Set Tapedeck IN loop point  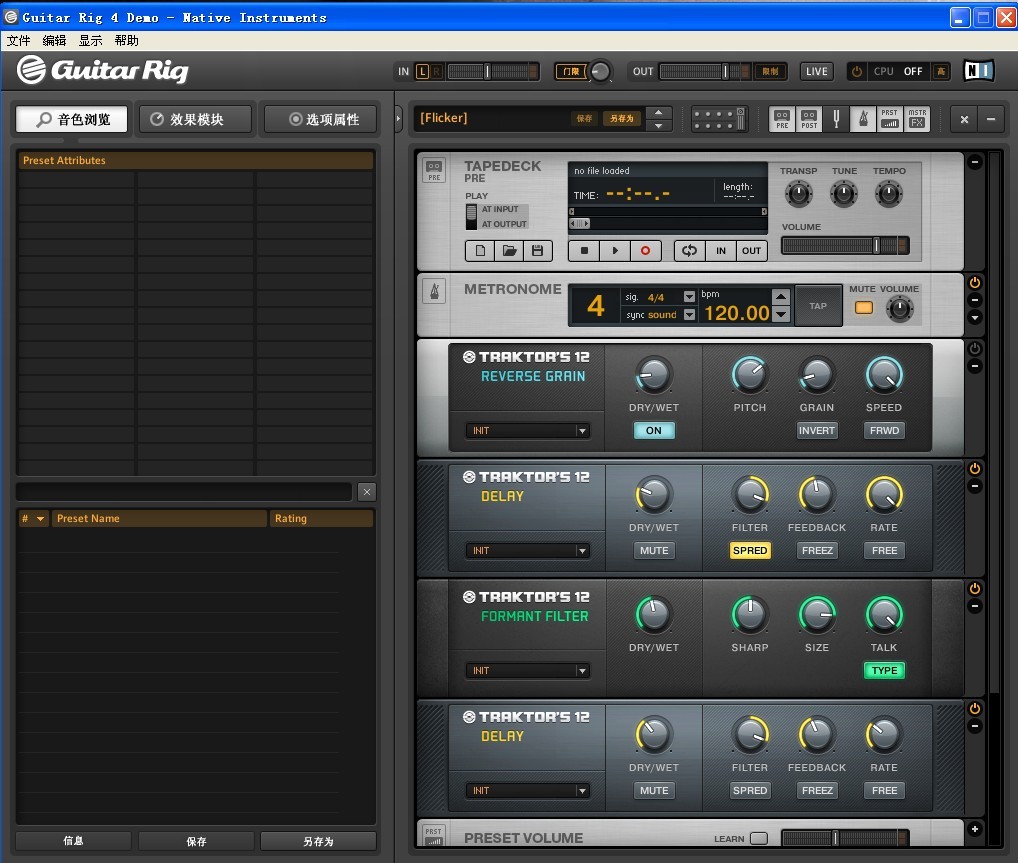[x=721, y=251]
